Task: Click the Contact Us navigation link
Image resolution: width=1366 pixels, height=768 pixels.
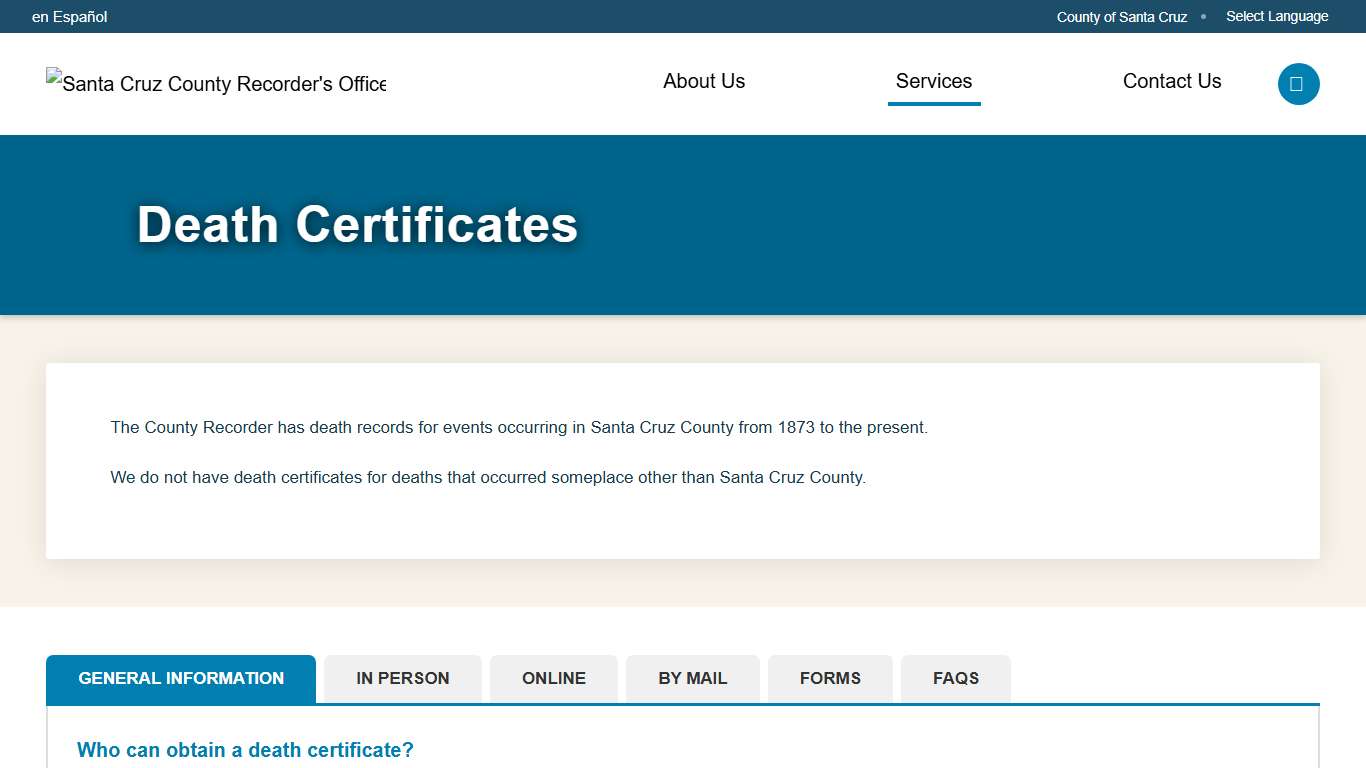Action: pyautogui.click(x=1171, y=81)
